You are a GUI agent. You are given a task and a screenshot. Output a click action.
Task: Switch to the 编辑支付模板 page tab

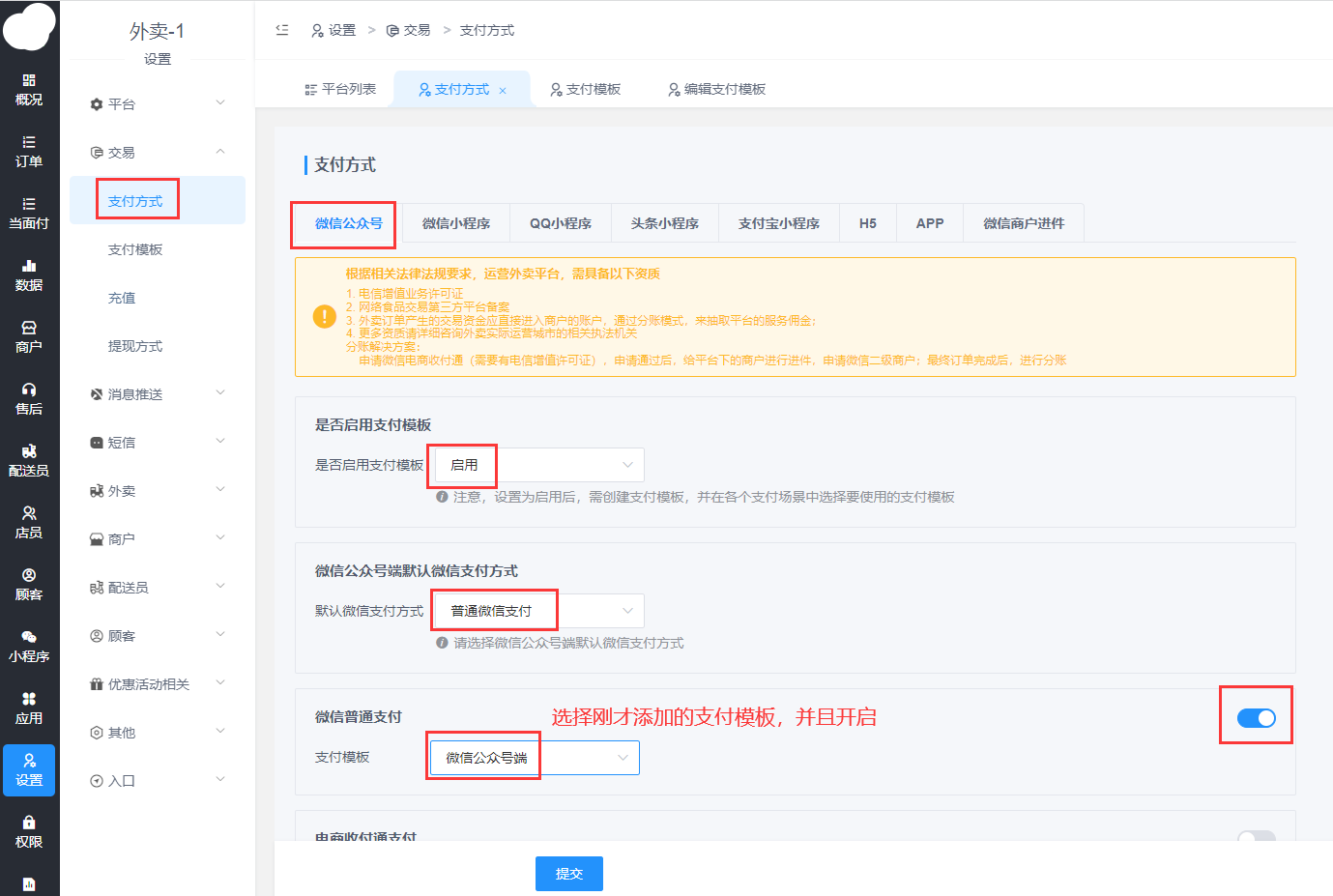coord(716,89)
